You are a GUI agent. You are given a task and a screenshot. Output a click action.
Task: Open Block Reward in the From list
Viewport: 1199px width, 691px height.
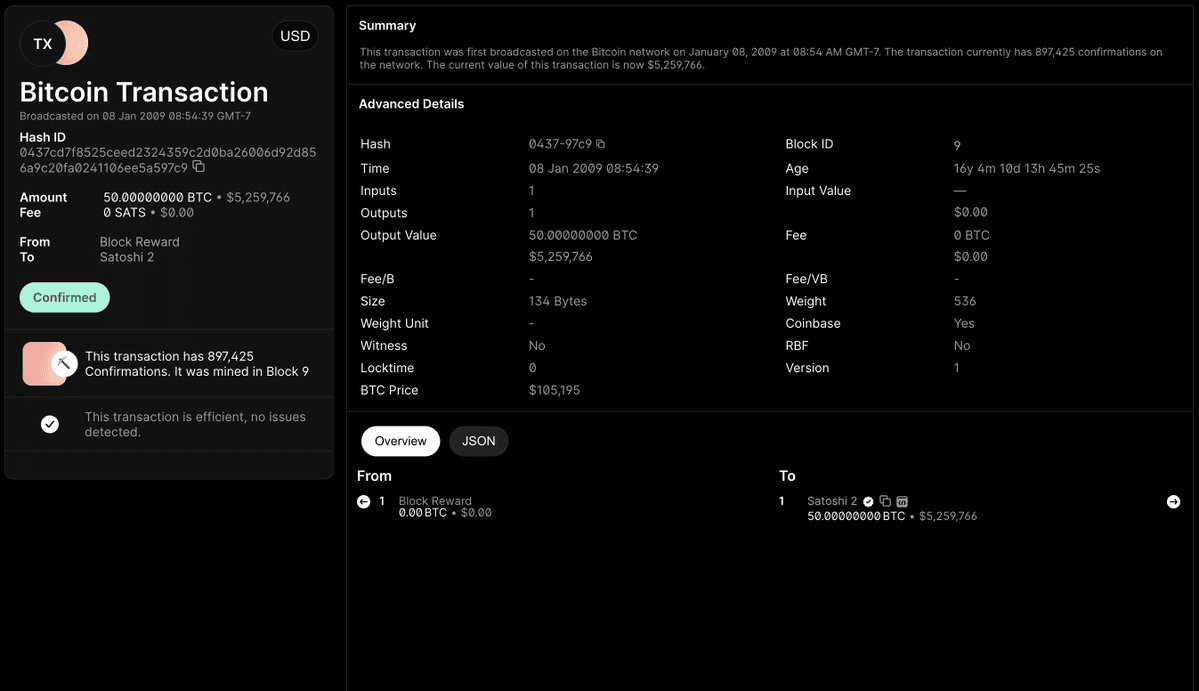point(435,501)
